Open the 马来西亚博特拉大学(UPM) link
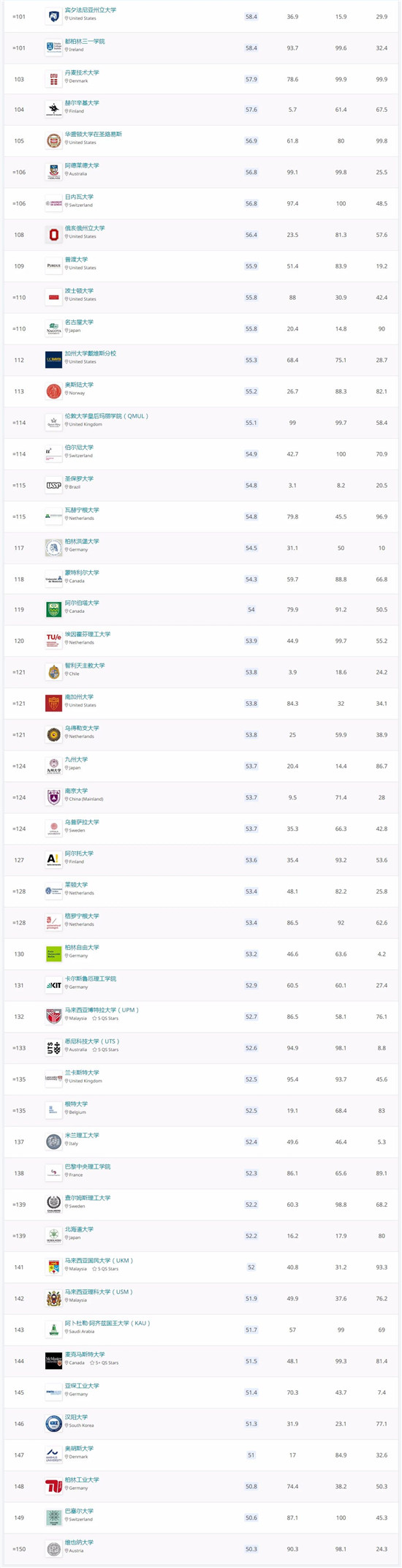402x1568 pixels. click(x=102, y=1010)
